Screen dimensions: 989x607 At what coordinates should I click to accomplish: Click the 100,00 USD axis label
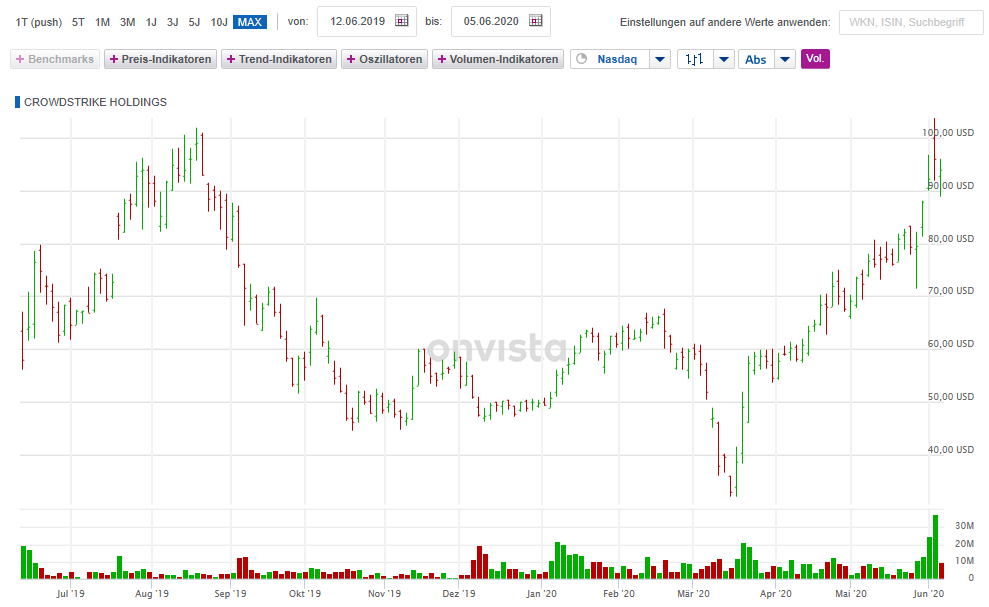coord(948,133)
